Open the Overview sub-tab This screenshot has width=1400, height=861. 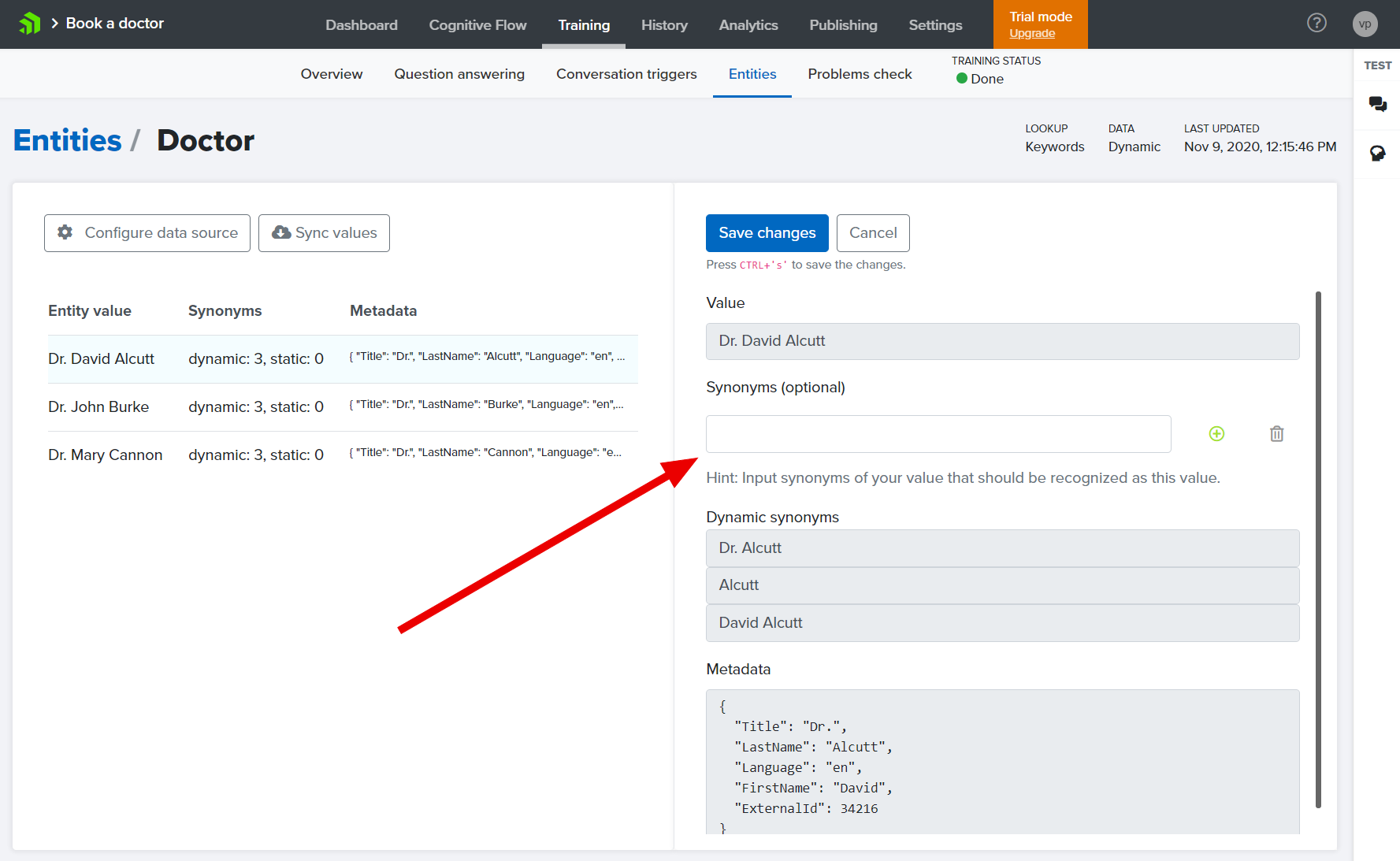332,74
